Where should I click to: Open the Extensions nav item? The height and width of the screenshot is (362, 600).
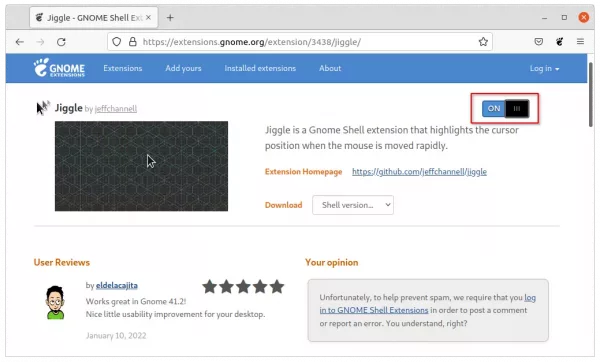tap(122, 68)
